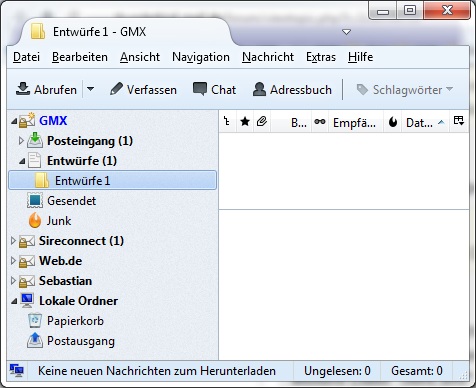This screenshot has height=388, width=476.
Task: Click the Lokale Ordner computer icon
Action: tap(27, 300)
